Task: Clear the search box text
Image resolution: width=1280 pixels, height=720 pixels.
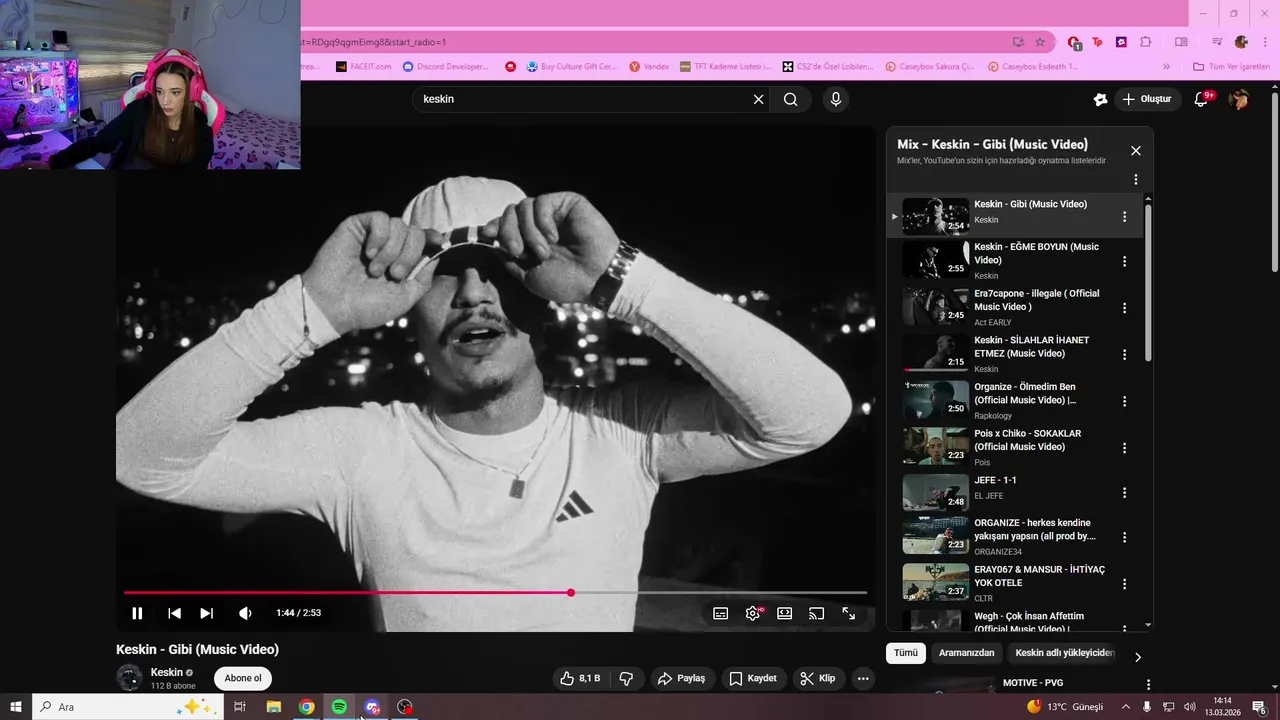Action: pyautogui.click(x=758, y=99)
